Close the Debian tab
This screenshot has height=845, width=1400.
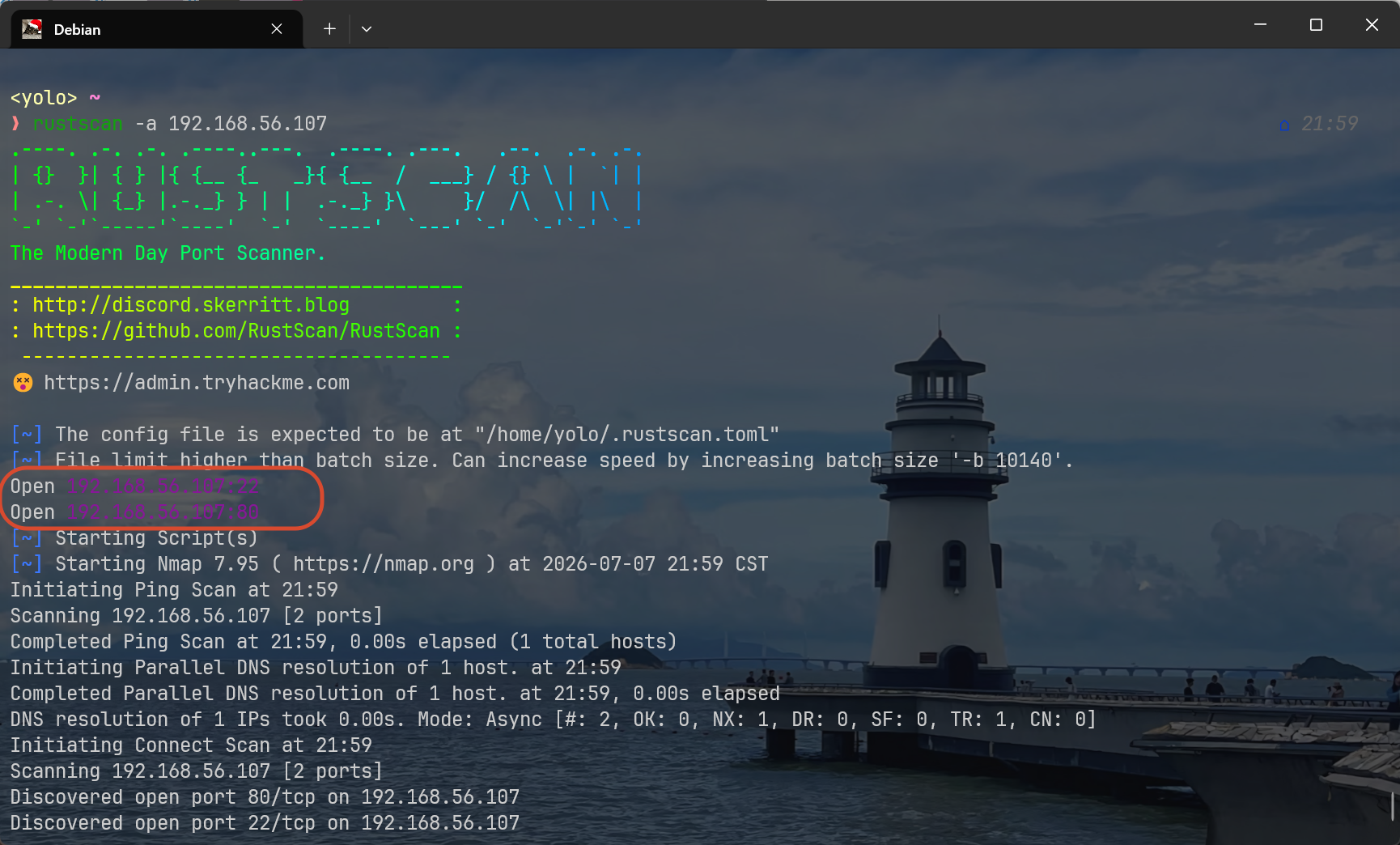click(x=277, y=29)
